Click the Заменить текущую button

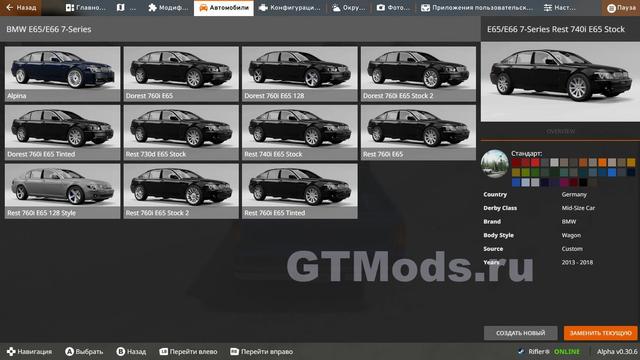[x=600, y=333]
